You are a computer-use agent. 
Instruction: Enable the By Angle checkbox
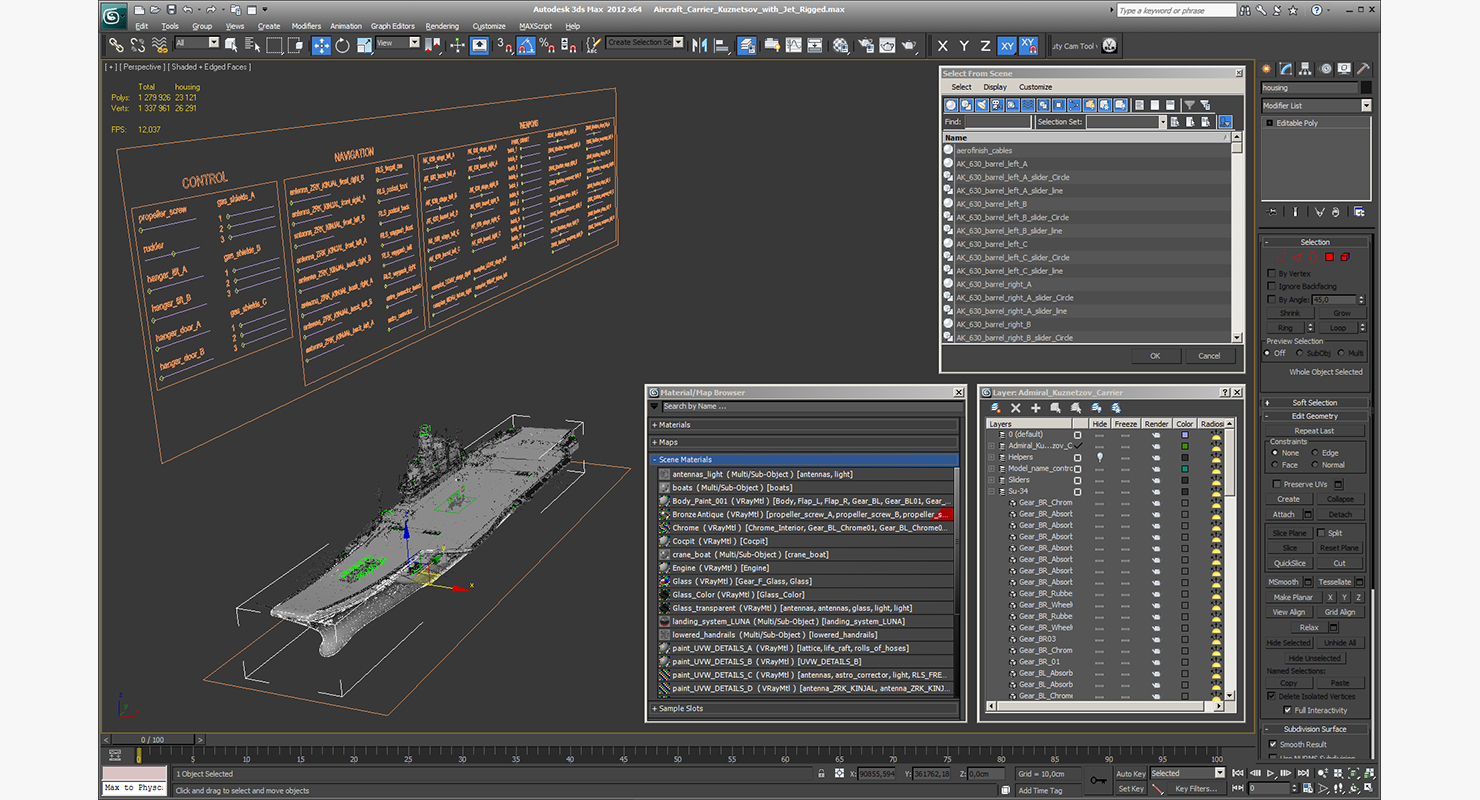pyautogui.click(x=1272, y=300)
